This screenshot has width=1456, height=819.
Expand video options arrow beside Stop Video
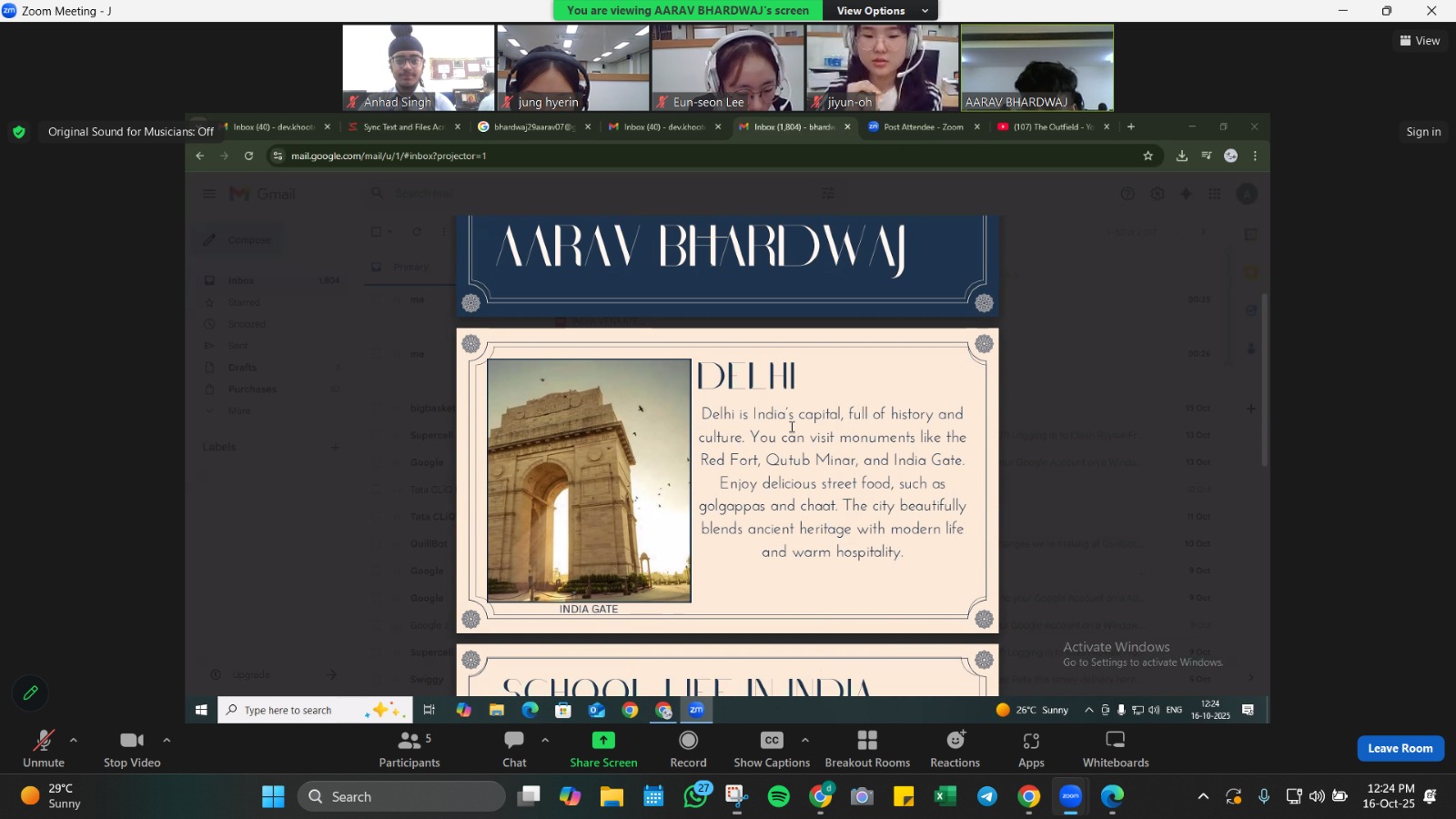point(167,740)
